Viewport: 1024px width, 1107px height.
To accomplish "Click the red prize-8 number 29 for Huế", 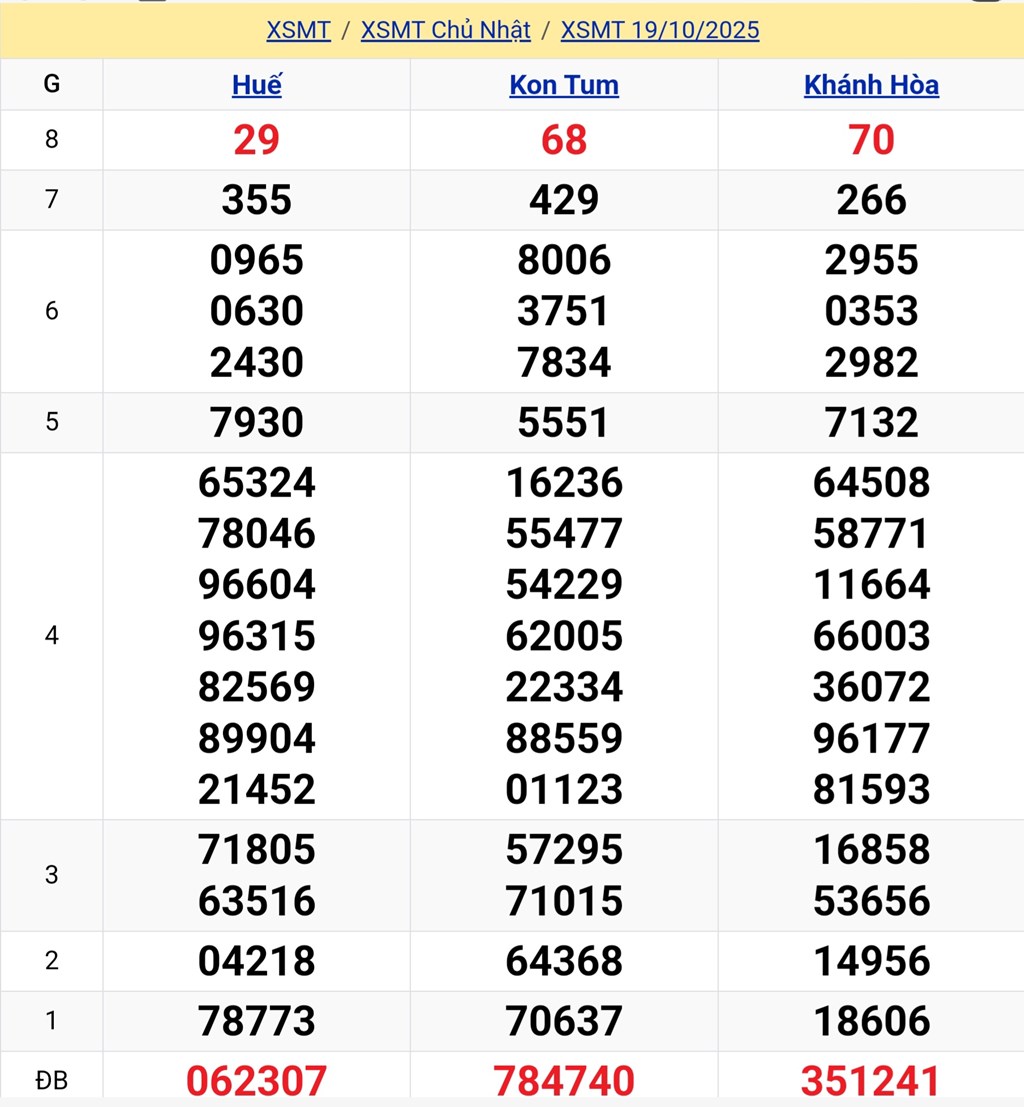I will point(257,140).
